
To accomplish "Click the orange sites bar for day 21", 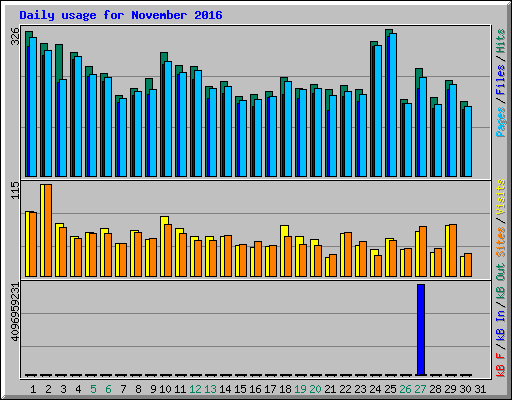I will (x=333, y=265).
